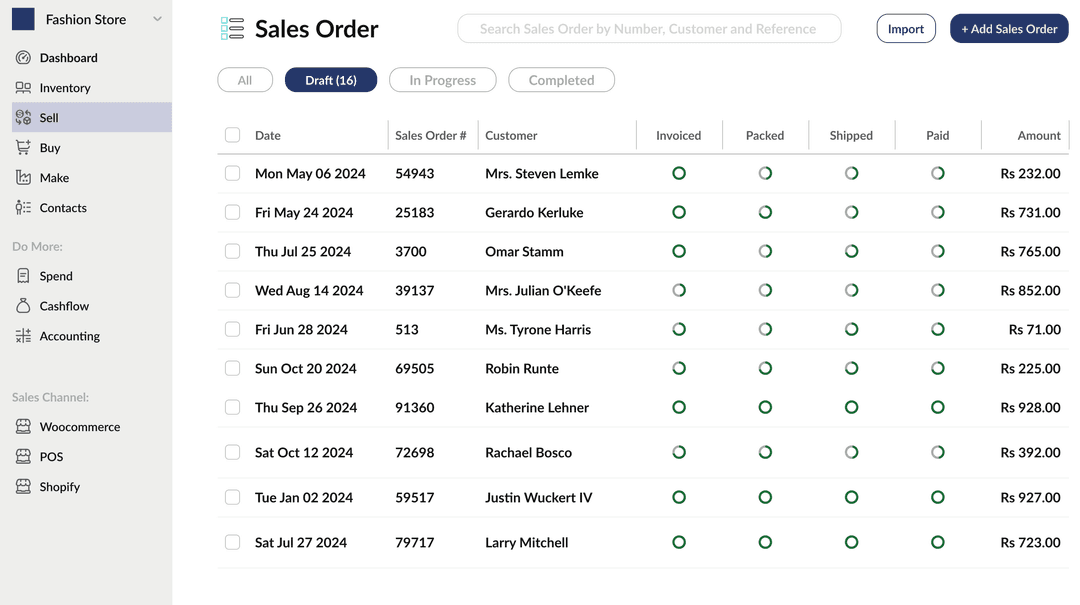Select the Make factory icon
The width and height of the screenshot is (1080, 605).
[x=23, y=178]
